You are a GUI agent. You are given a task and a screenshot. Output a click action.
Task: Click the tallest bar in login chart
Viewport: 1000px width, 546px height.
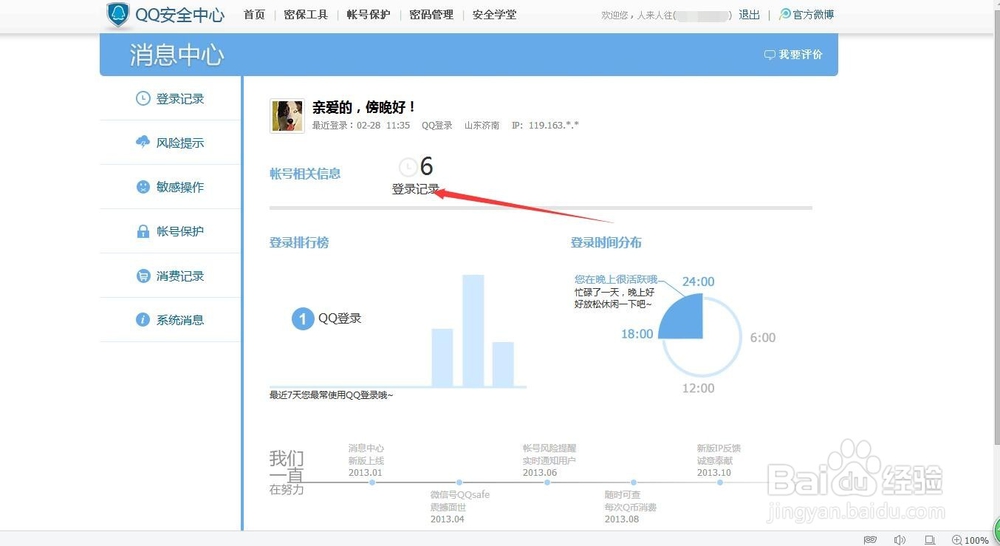pyautogui.click(x=473, y=330)
